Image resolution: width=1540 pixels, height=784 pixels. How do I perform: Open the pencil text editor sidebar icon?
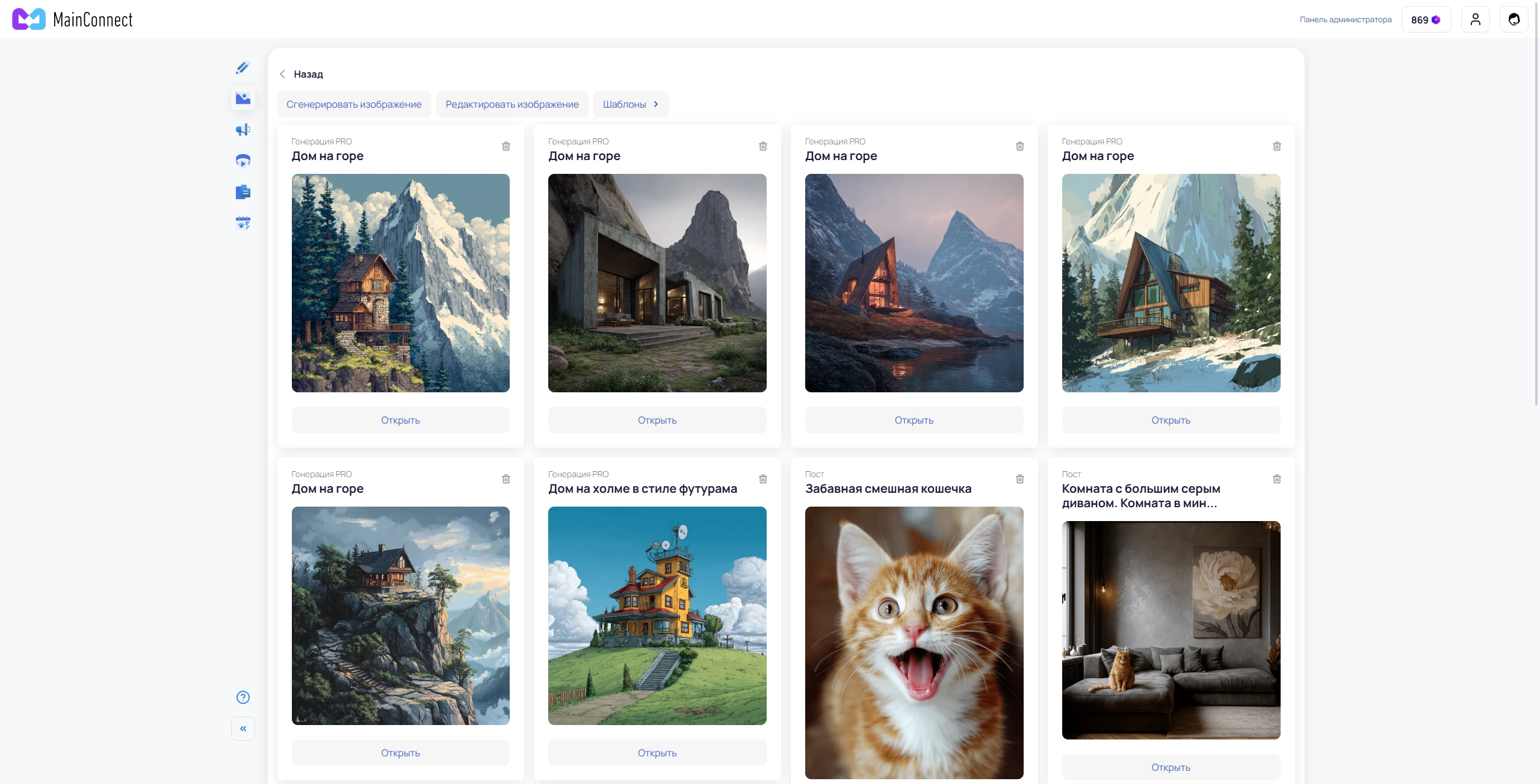click(243, 67)
